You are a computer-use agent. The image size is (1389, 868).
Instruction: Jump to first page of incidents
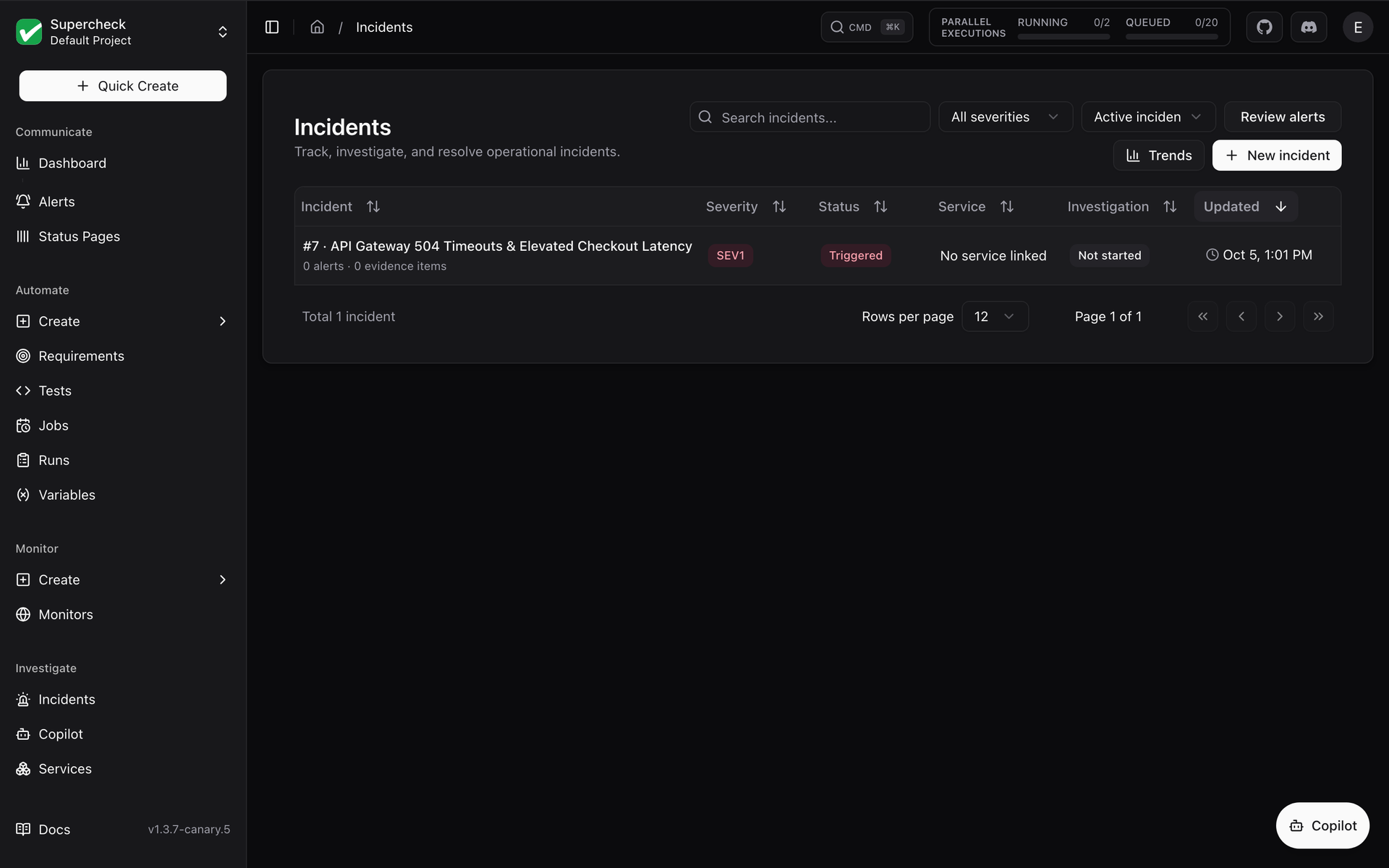(x=1202, y=317)
